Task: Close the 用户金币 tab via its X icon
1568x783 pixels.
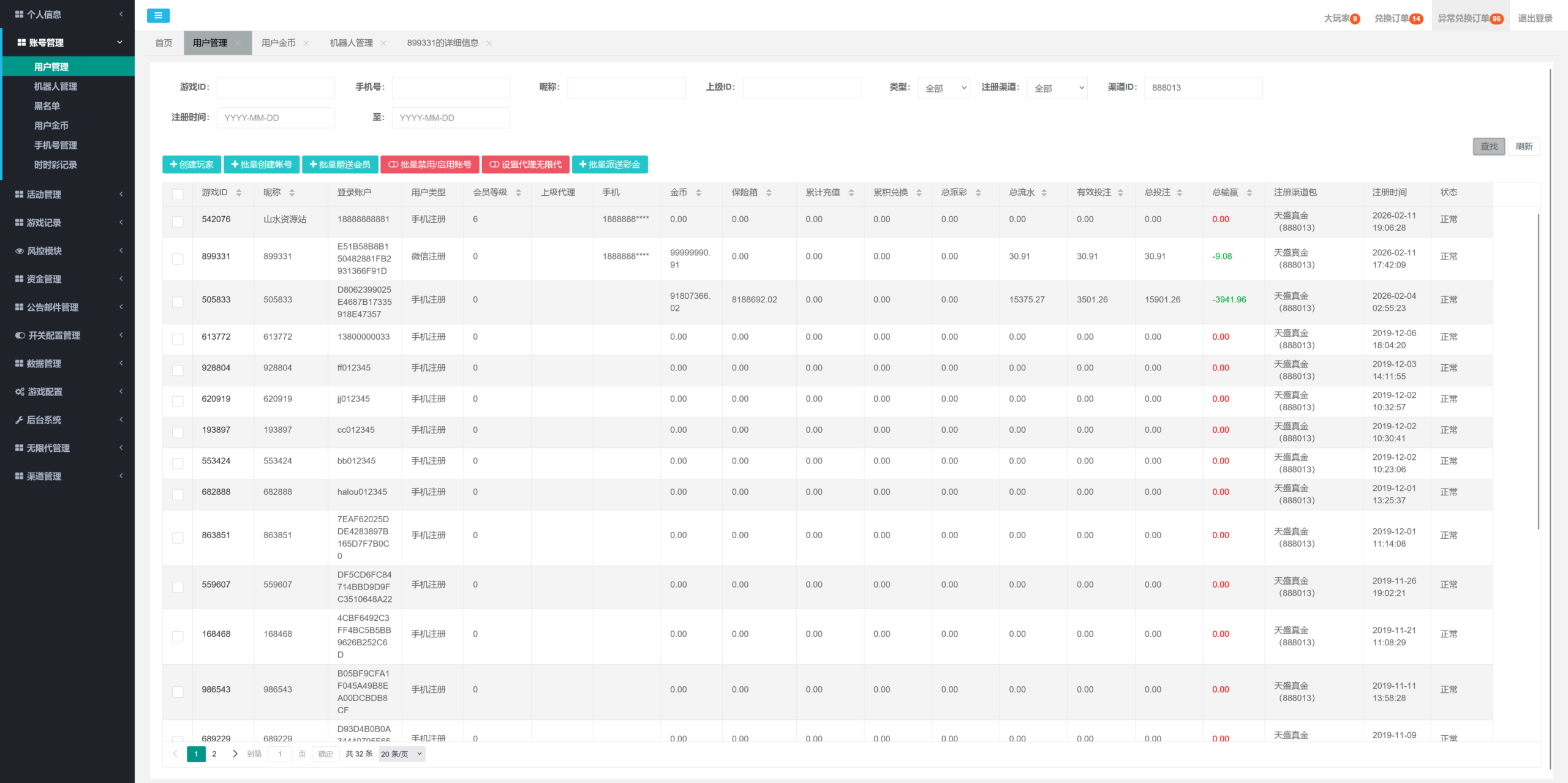Action: pyautogui.click(x=306, y=43)
